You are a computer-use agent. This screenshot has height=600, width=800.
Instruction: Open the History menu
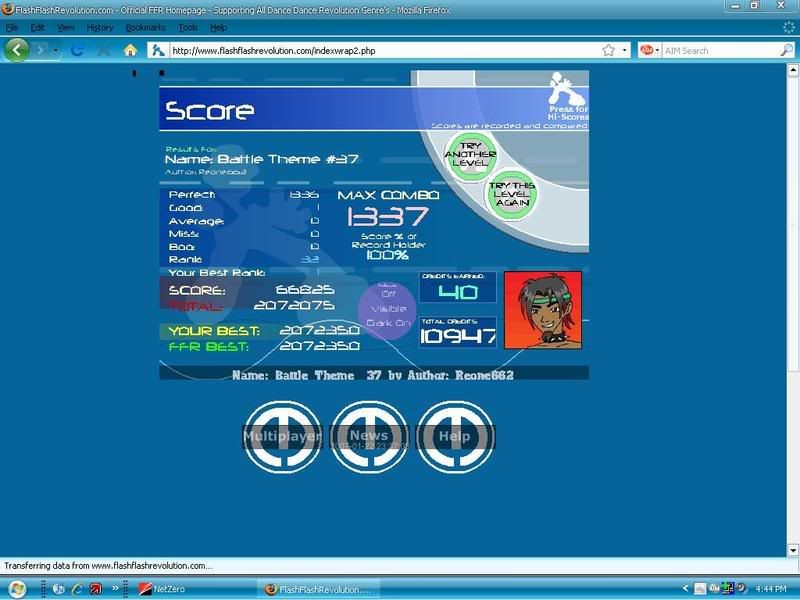click(x=100, y=28)
